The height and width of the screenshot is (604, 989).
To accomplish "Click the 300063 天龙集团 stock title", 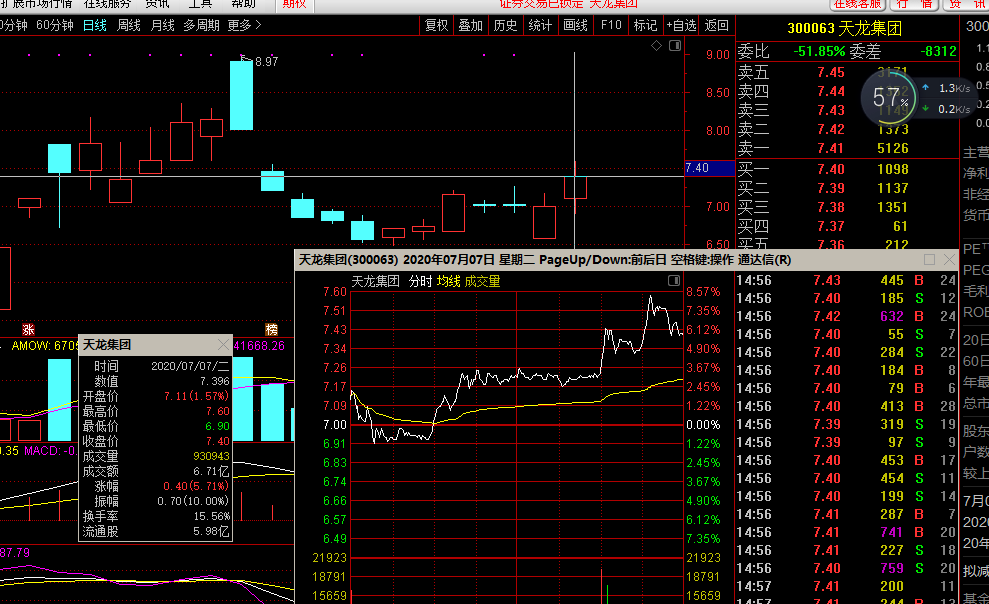I will 845,28.
